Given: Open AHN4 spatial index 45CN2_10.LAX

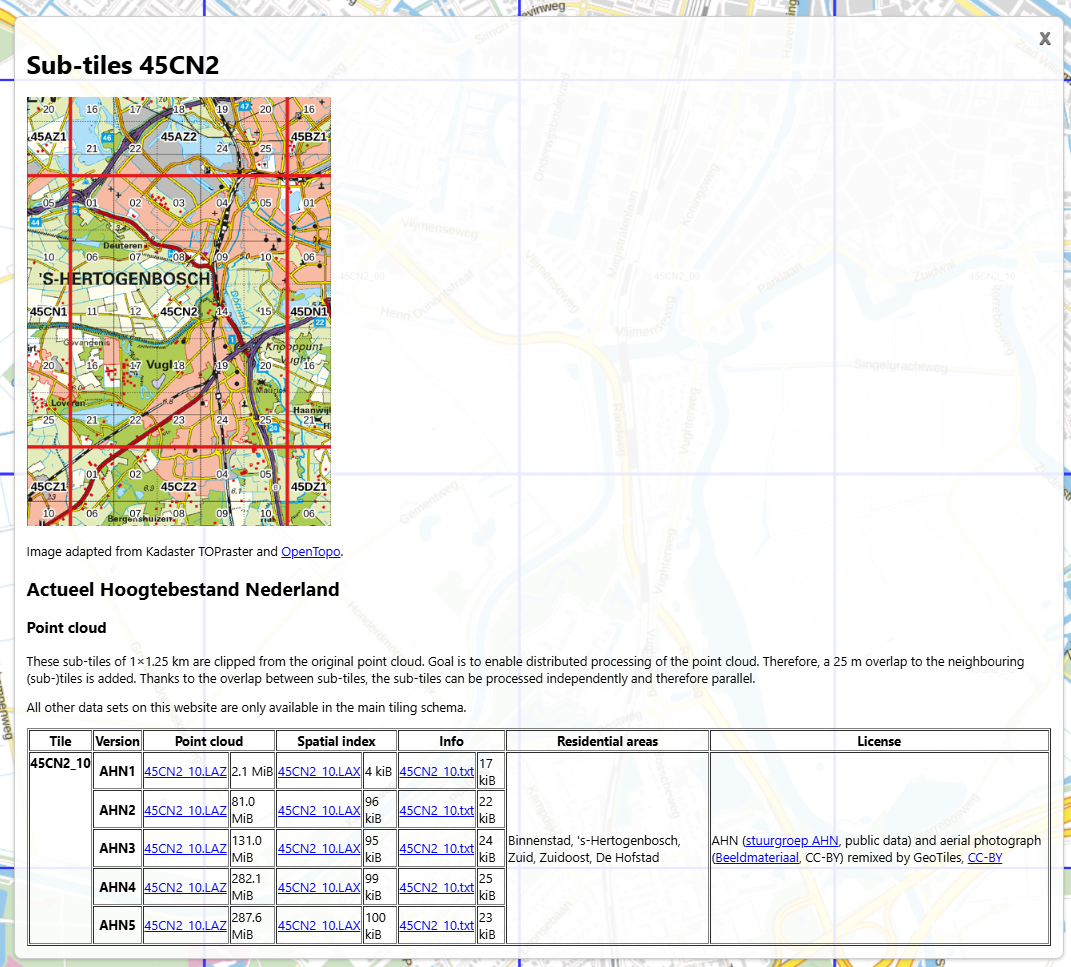Looking at the screenshot, I should click(x=319, y=887).
